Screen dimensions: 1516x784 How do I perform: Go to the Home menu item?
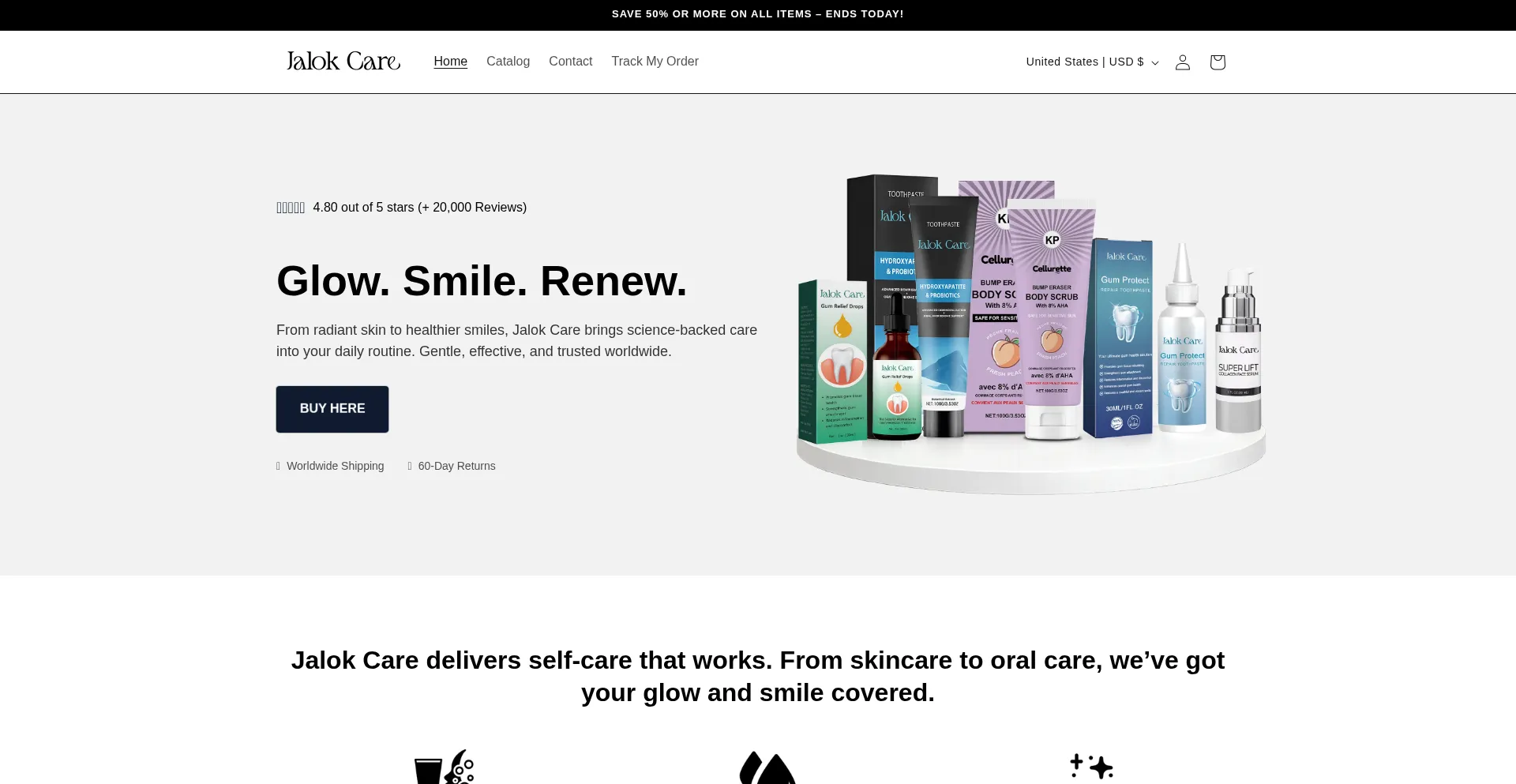(x=450, y=62)
